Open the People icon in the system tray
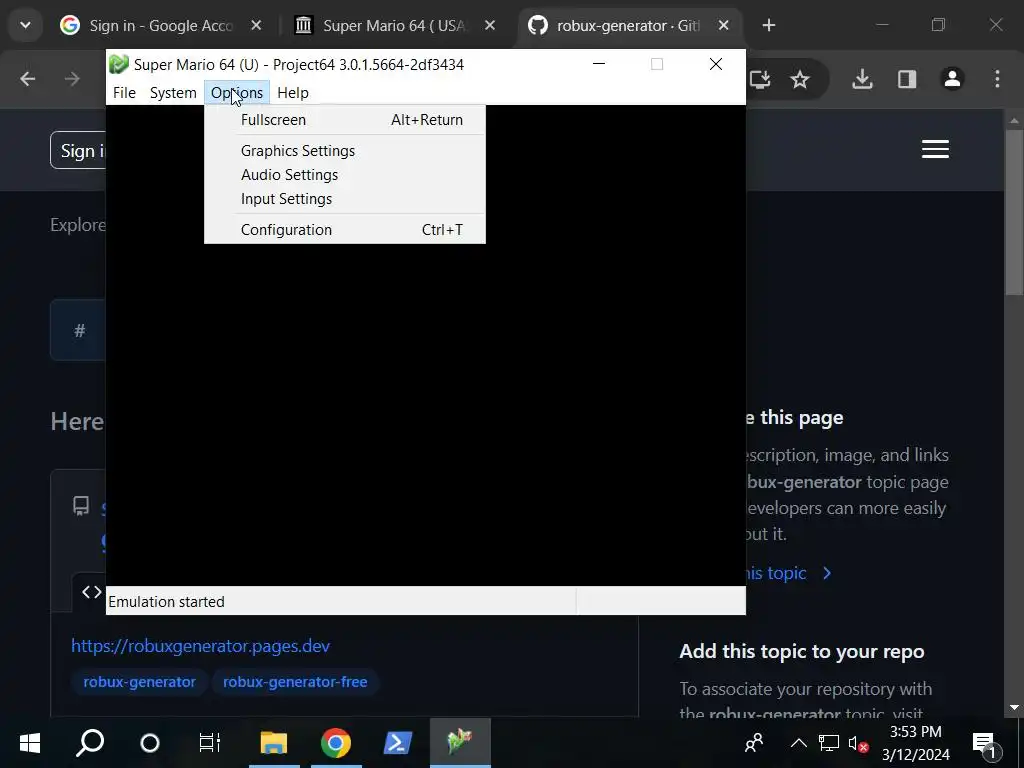 tap(754, 743)
